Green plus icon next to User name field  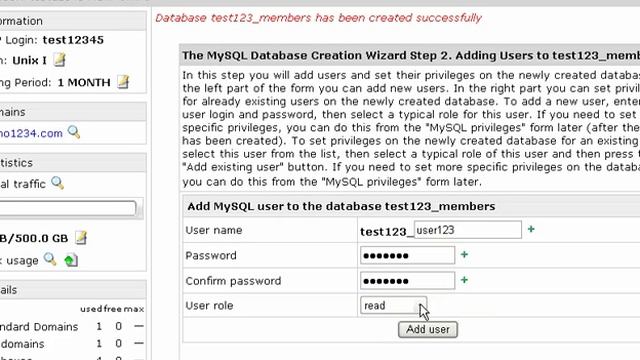531,229
